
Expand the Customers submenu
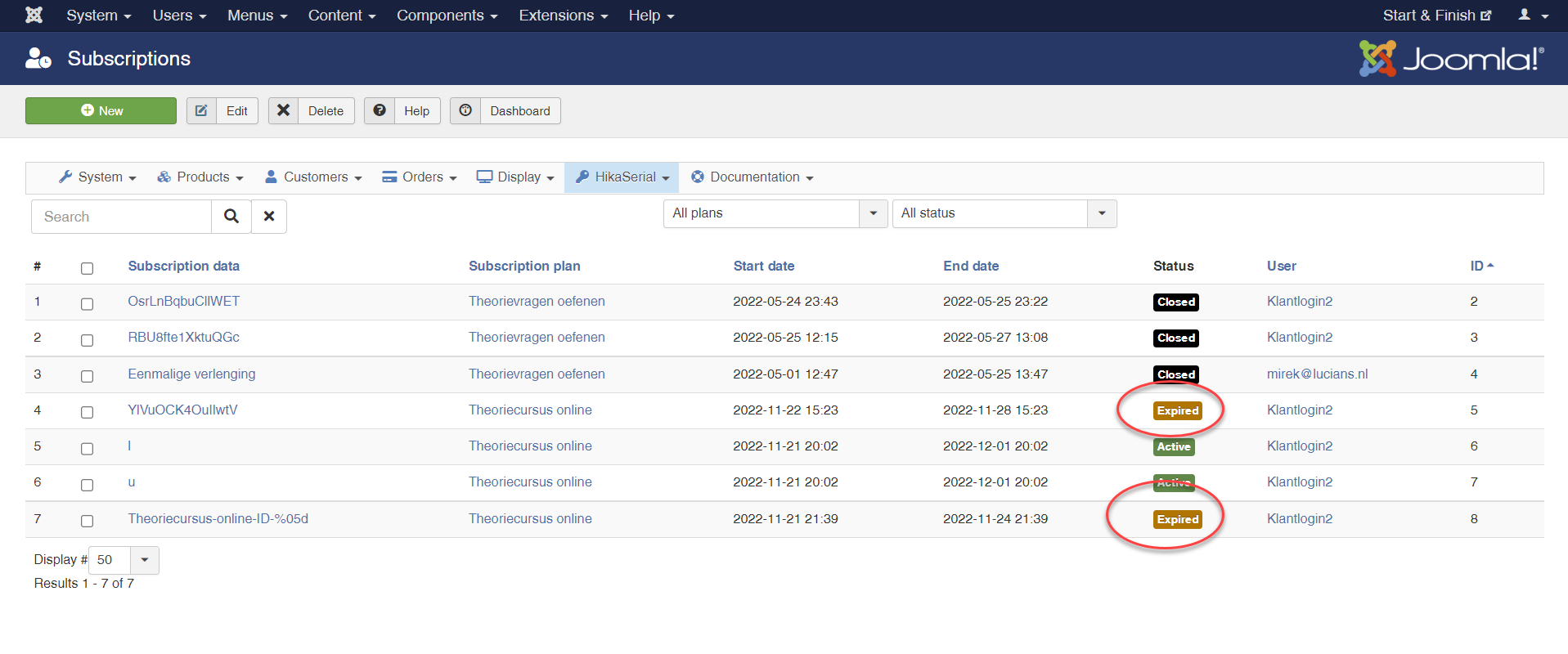[313, 177]
